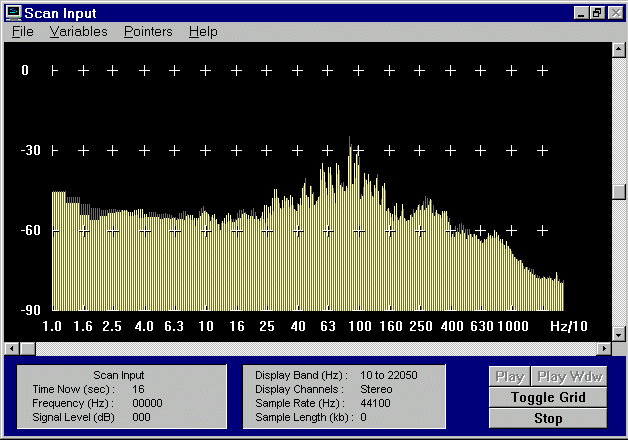Viewport: 628px width, 440px height.
Task: Click the vertical scrollbar thumb
Action: pos(619,191)
